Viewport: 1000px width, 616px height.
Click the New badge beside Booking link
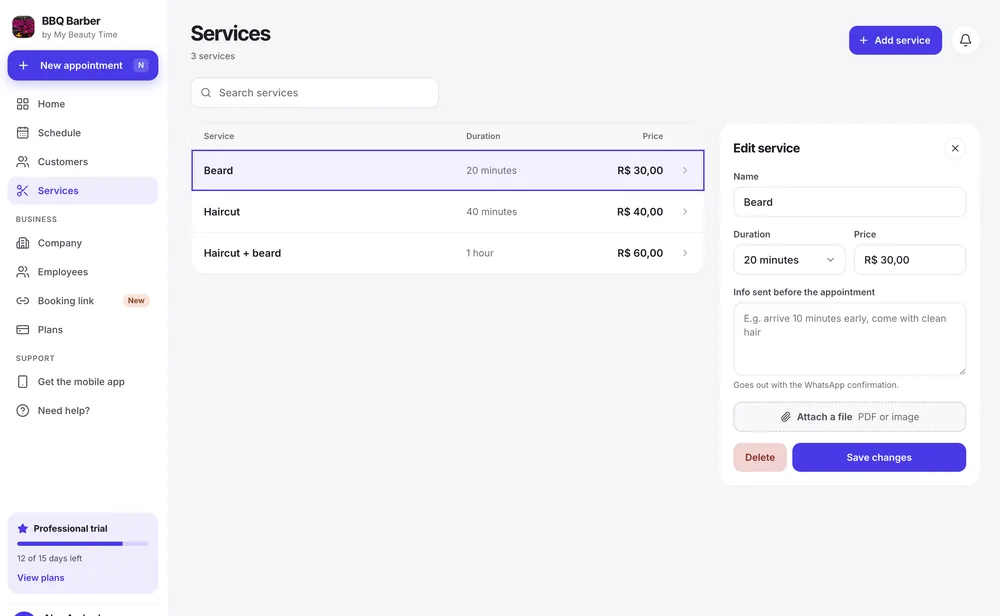coord(136,300)
